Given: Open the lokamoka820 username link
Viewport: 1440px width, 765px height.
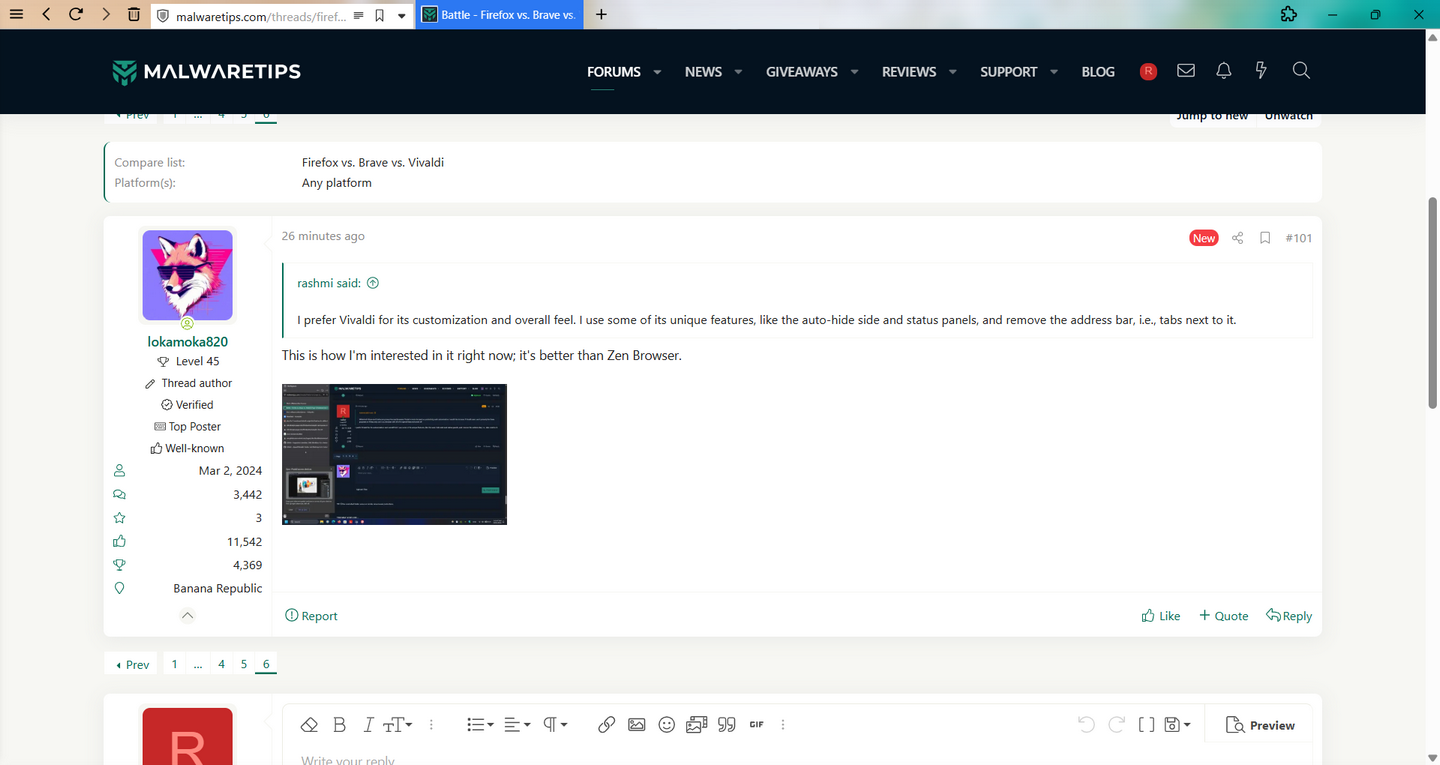Looking at the screenshot, I should (187, 341).
